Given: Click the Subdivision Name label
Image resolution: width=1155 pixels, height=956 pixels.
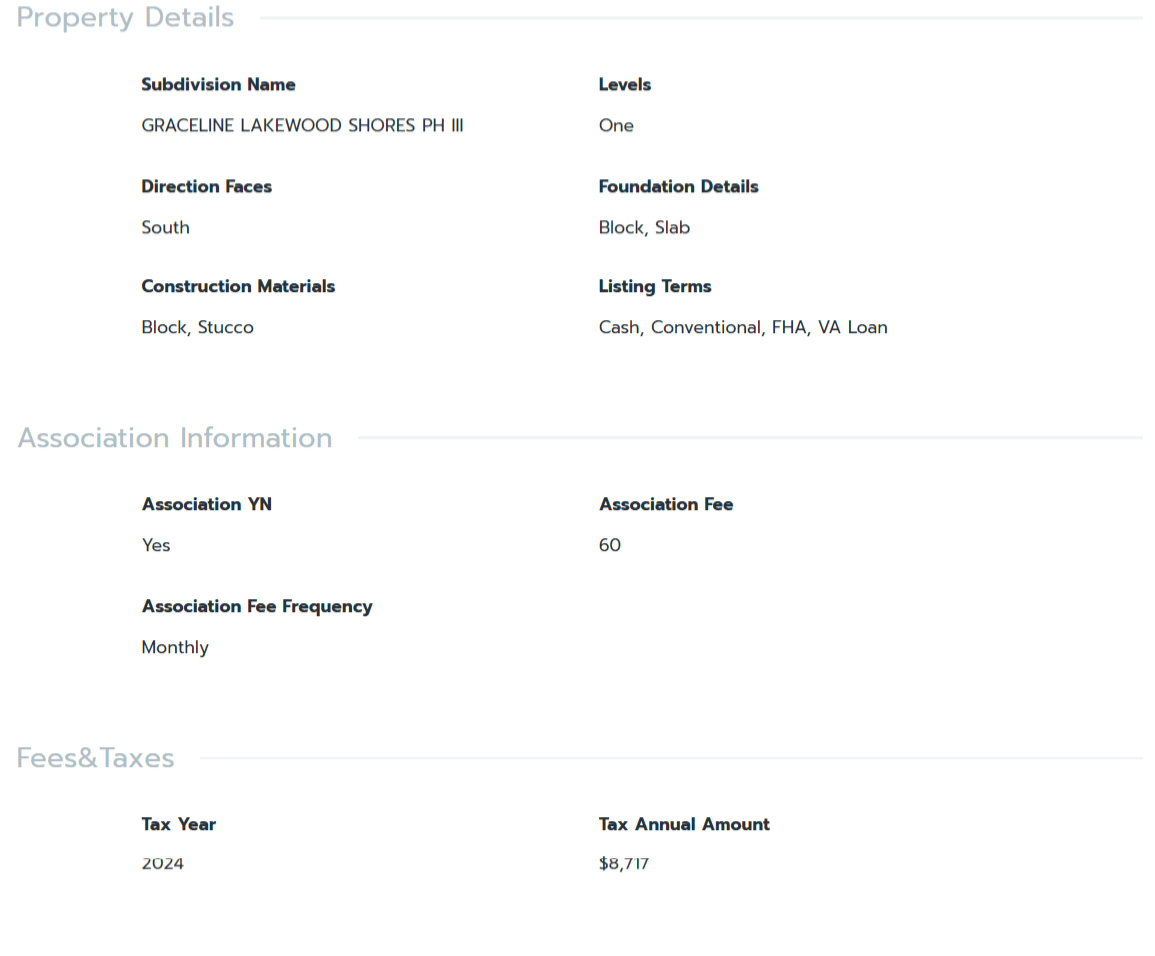Looking at the screenshot, I should coord(218,85).
